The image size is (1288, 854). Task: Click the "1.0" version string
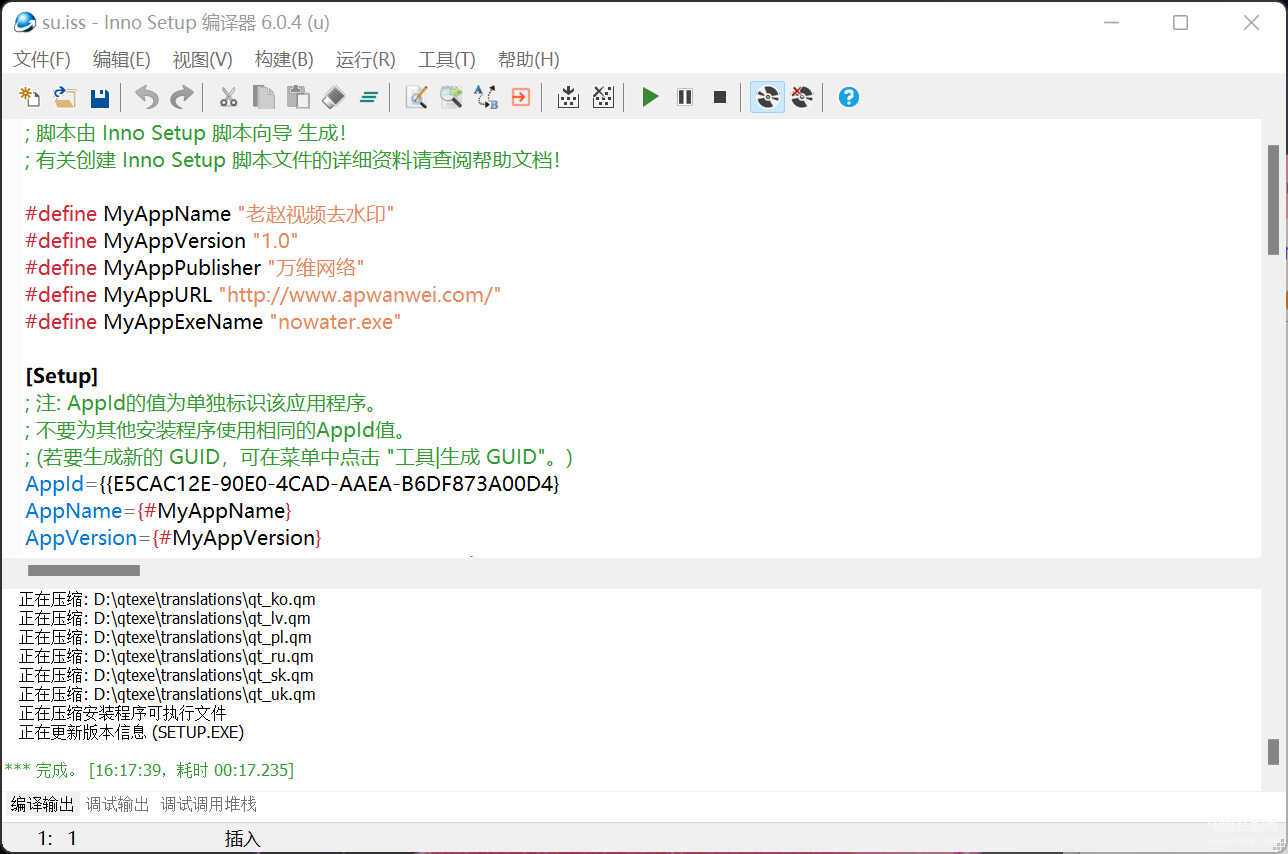(x=275, y=241)
